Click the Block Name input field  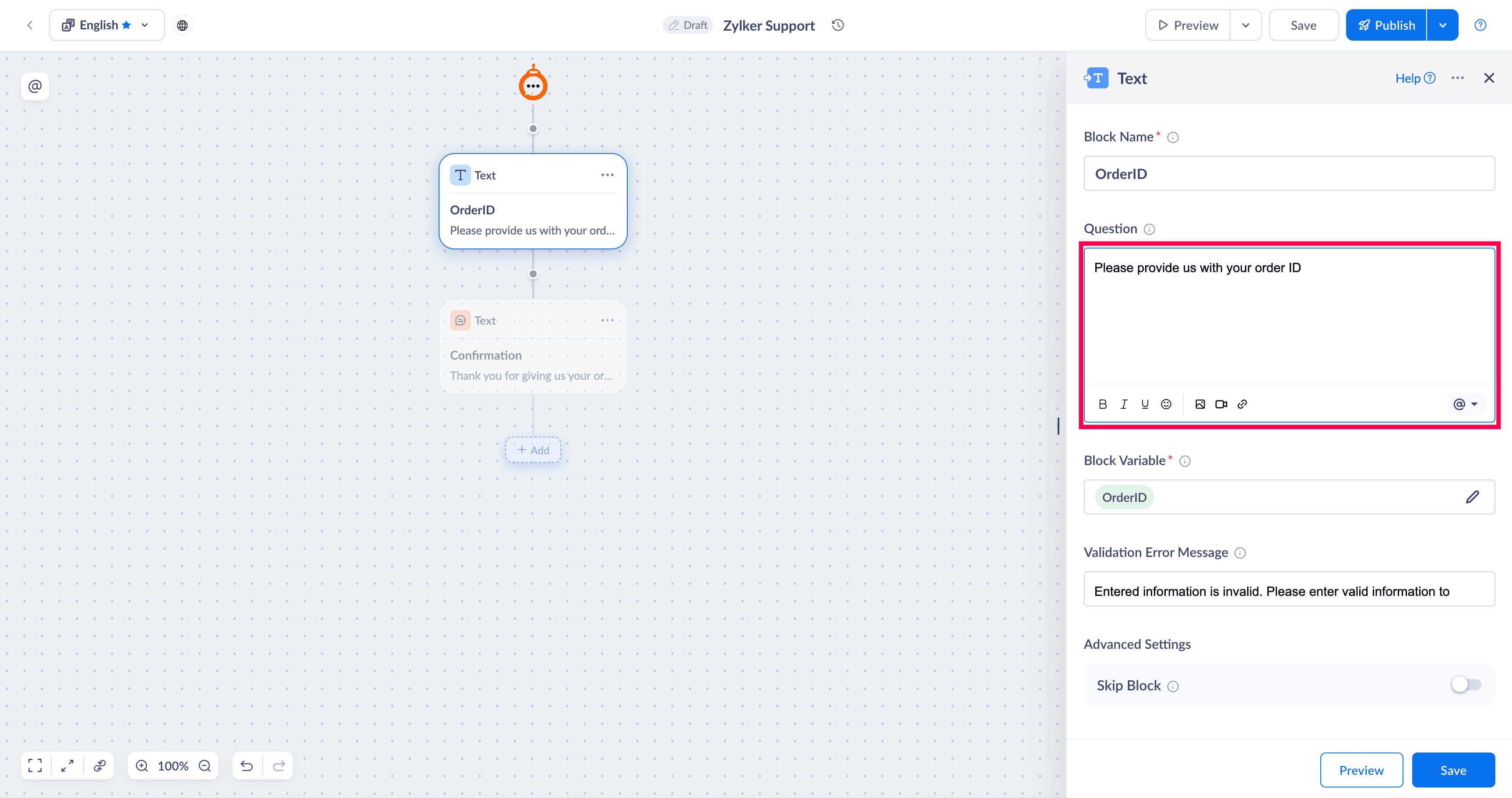click(x=1288, y=174)
